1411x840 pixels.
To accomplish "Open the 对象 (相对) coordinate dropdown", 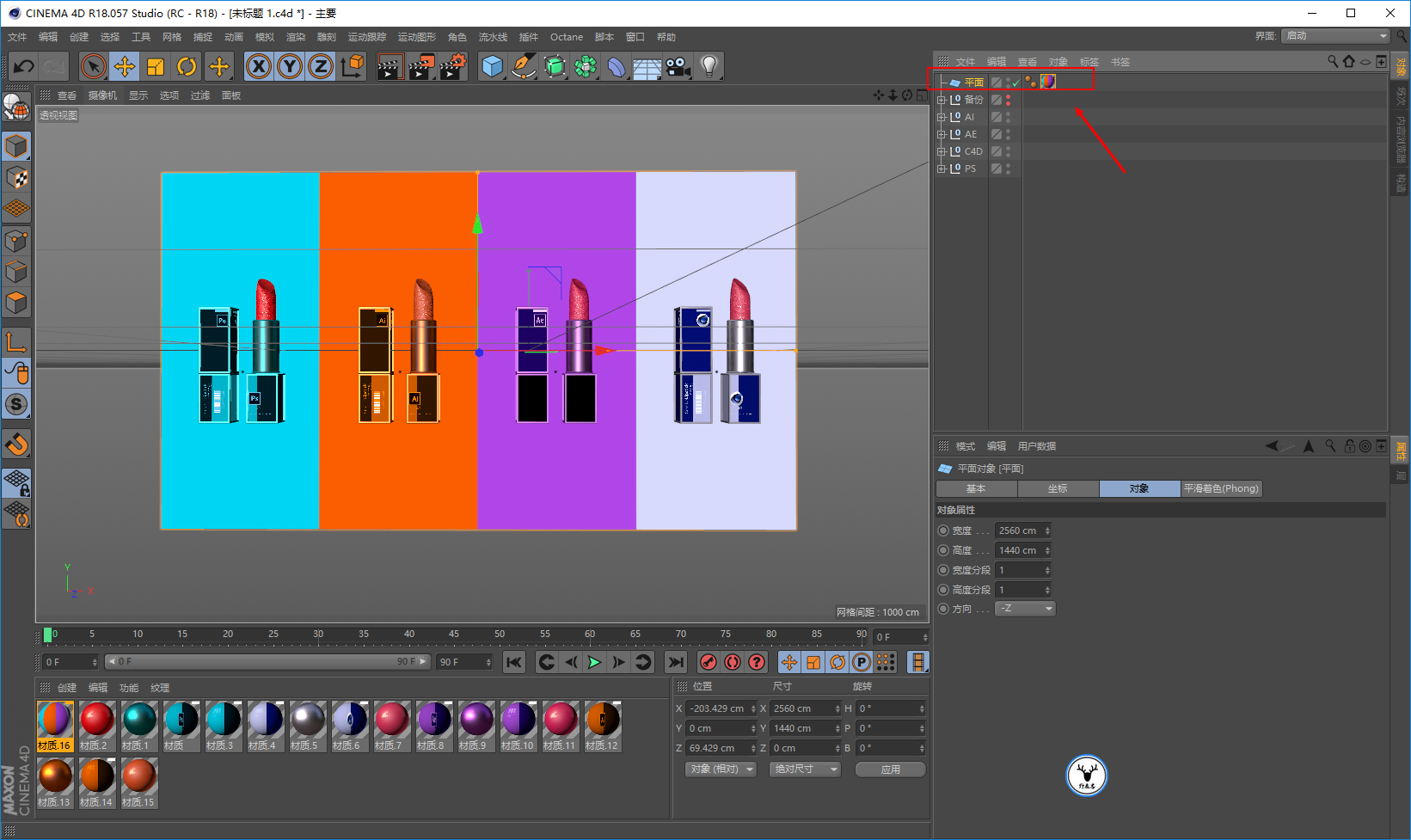I will [721, 769].
